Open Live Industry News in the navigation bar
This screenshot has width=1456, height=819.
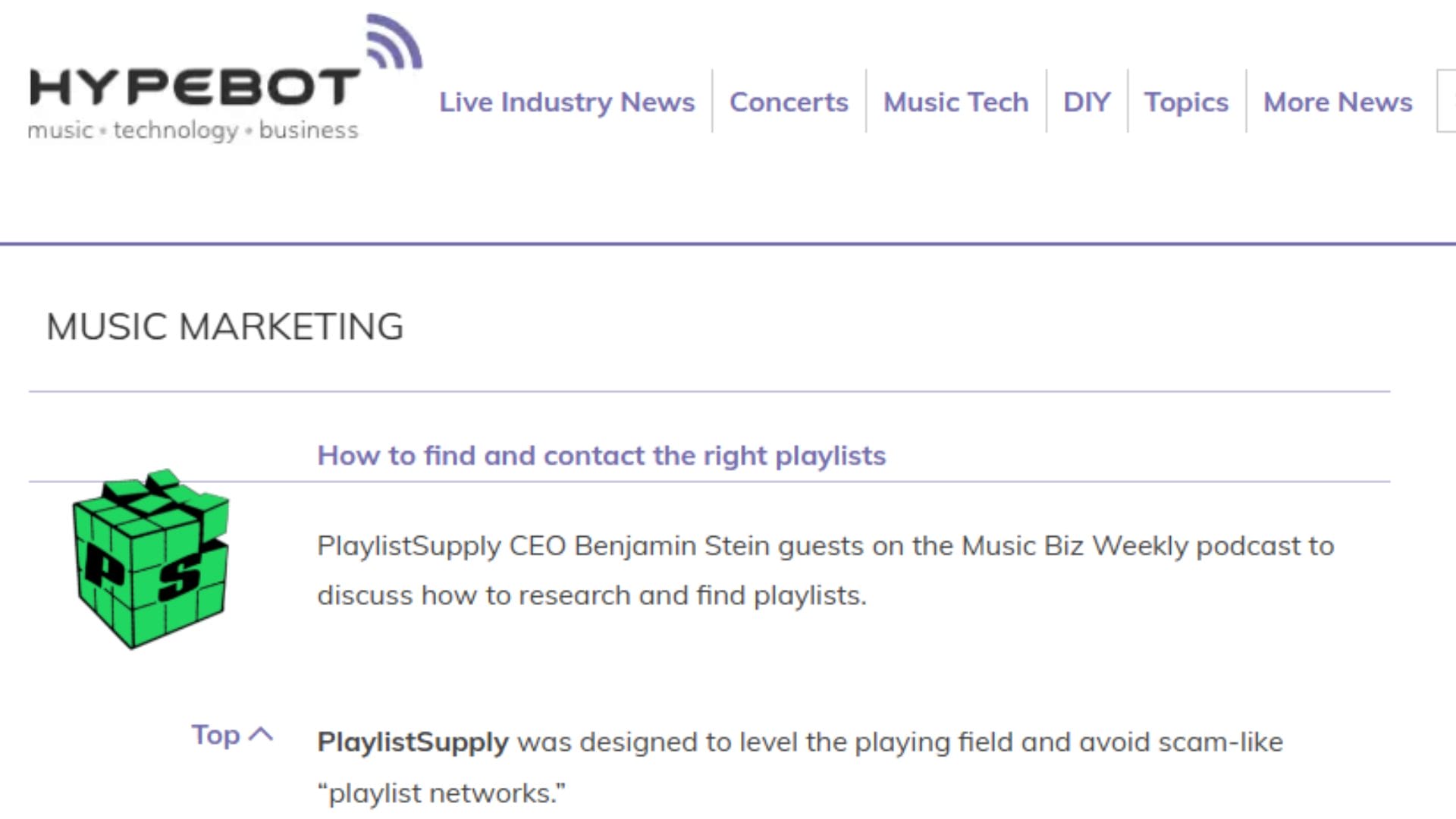[x=566, y=102]
